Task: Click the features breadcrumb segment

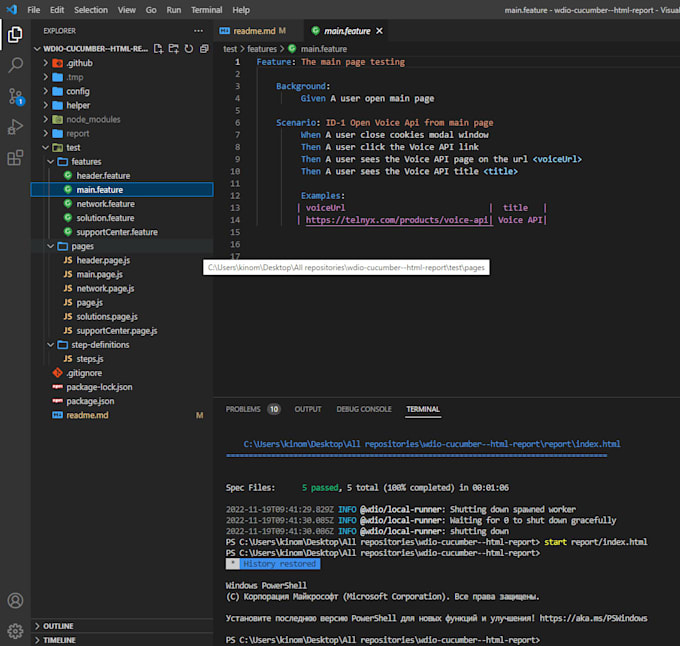Action: [x=262, y=49]
